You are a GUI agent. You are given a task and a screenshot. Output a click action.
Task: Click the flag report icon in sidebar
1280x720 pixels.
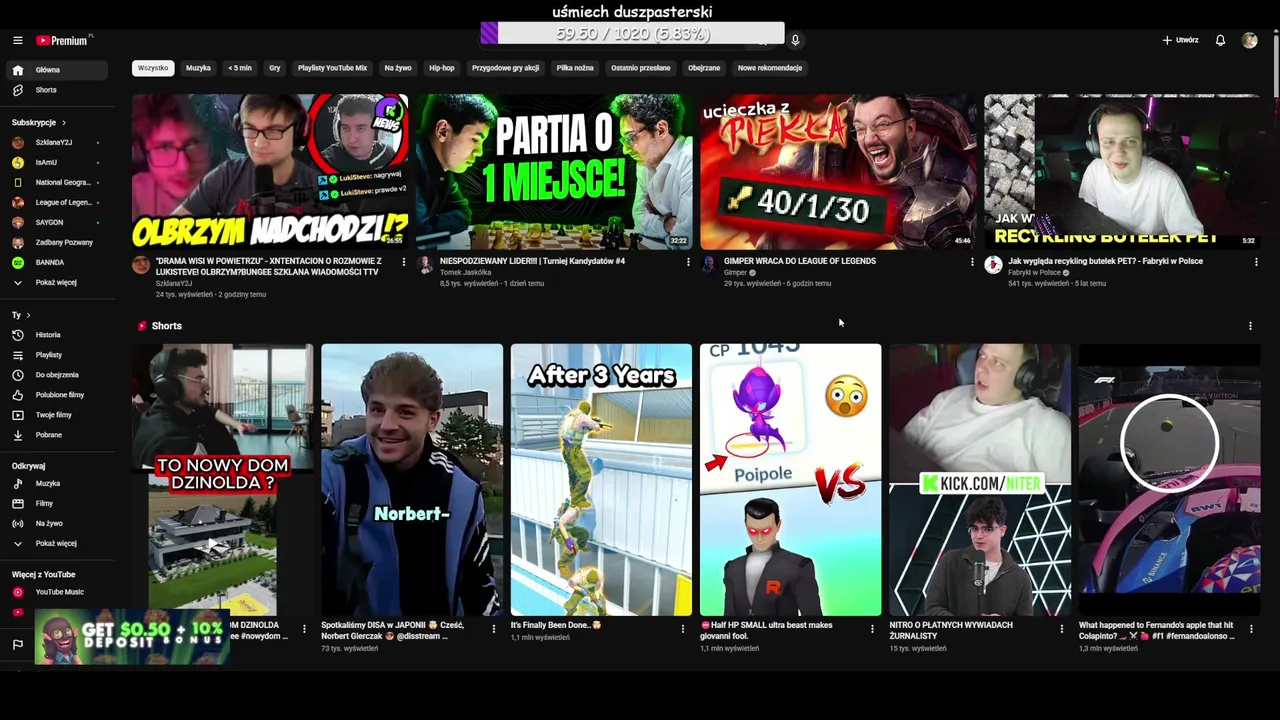point(17,645)
